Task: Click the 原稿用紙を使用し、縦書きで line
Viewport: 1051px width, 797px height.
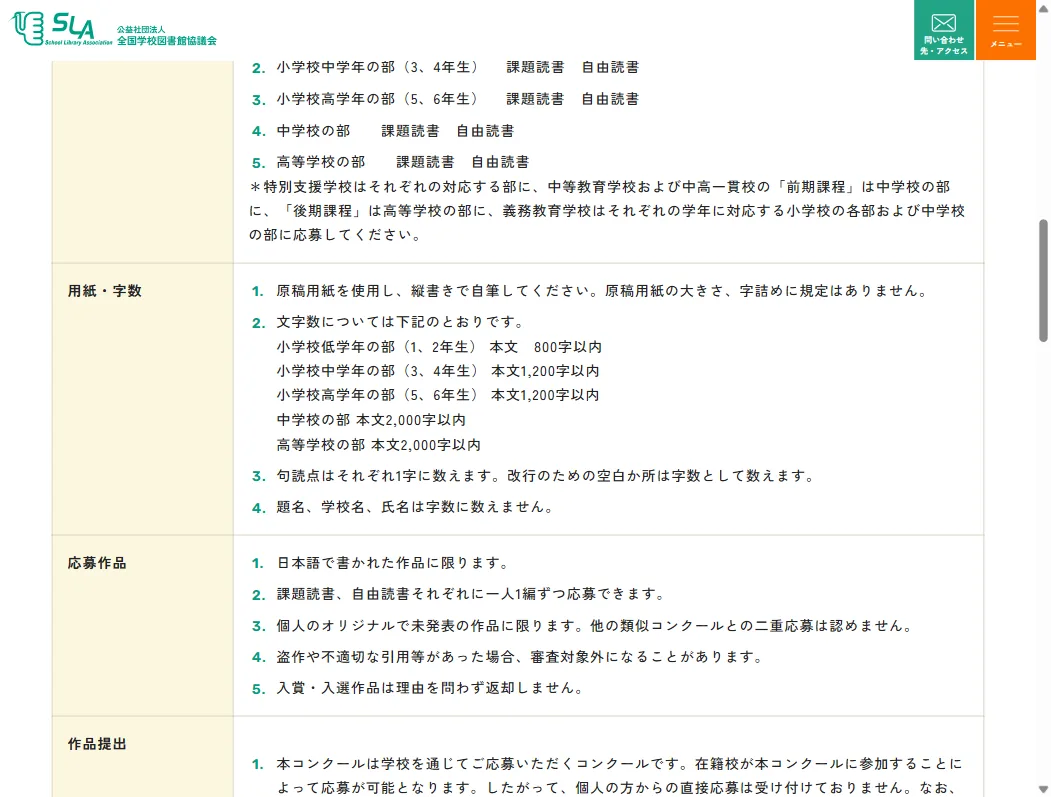Action: point(603,291)
